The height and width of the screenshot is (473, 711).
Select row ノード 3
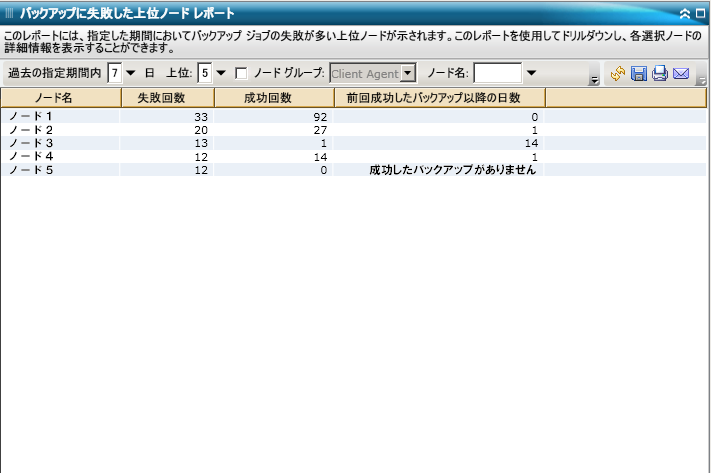[354, 143]
